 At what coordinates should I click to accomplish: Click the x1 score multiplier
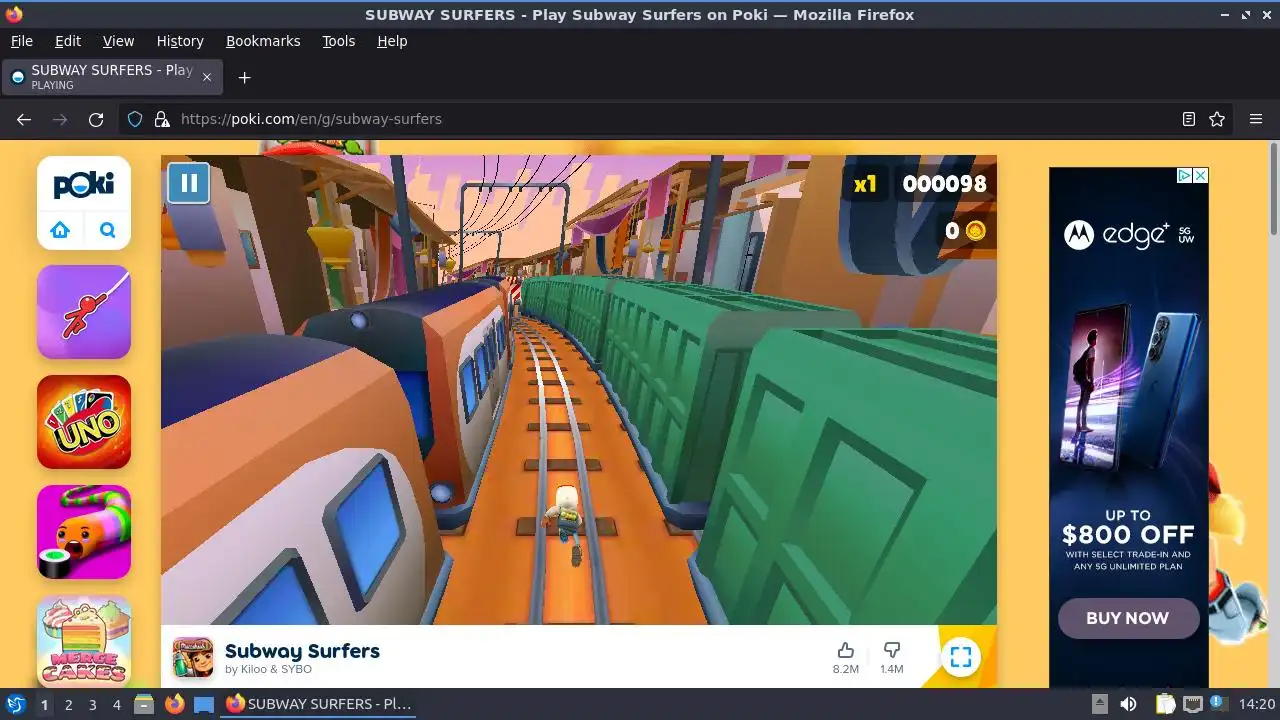click(865, 184)
